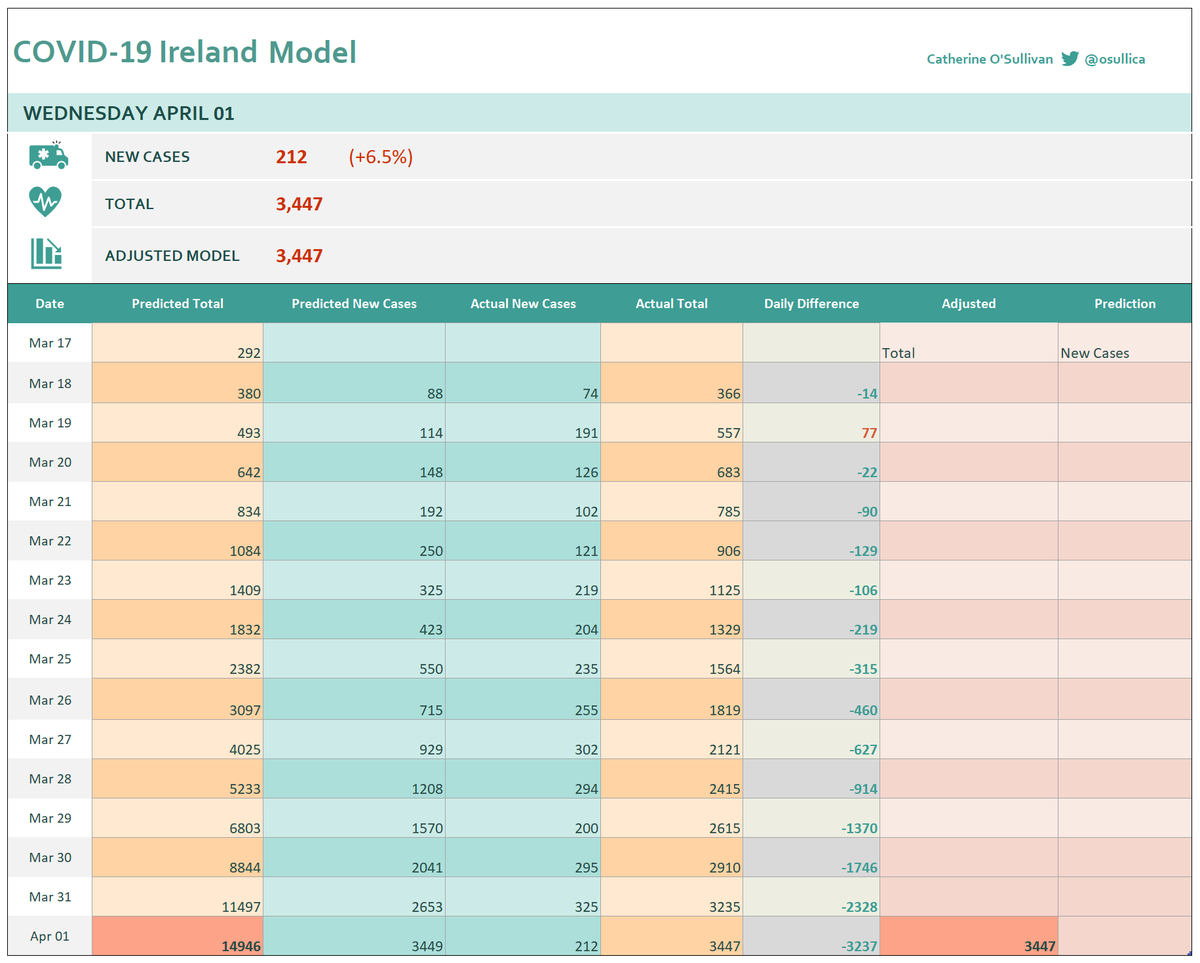Expand the Adjusted column header
1200x963 pixels.
pos(968,303)
